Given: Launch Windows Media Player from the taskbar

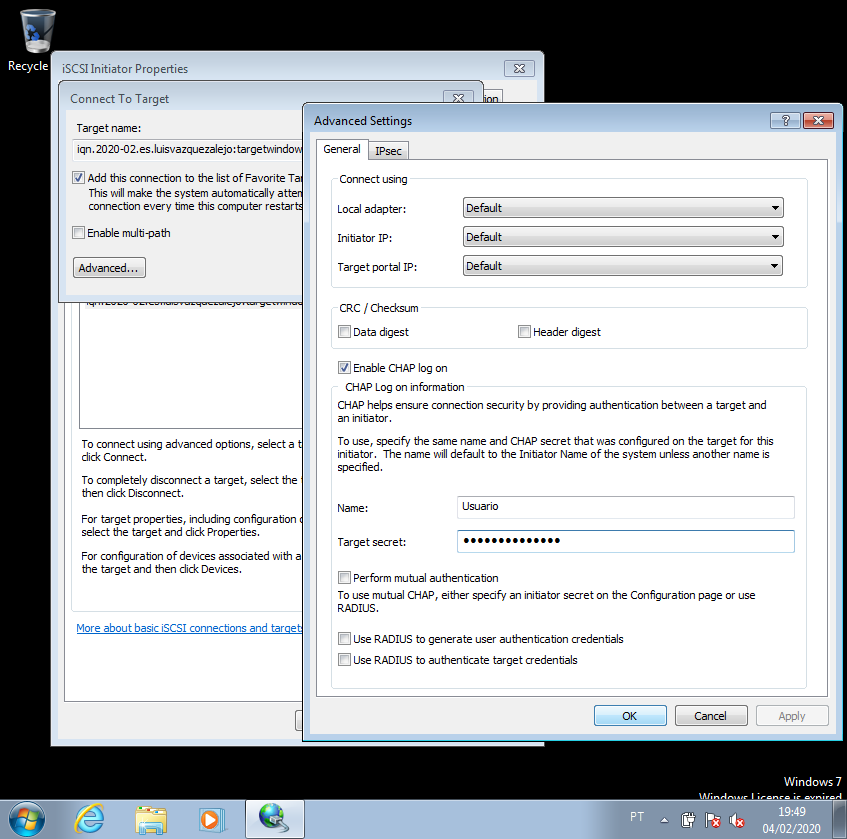Looking at the screenshot, I should 210,818.
